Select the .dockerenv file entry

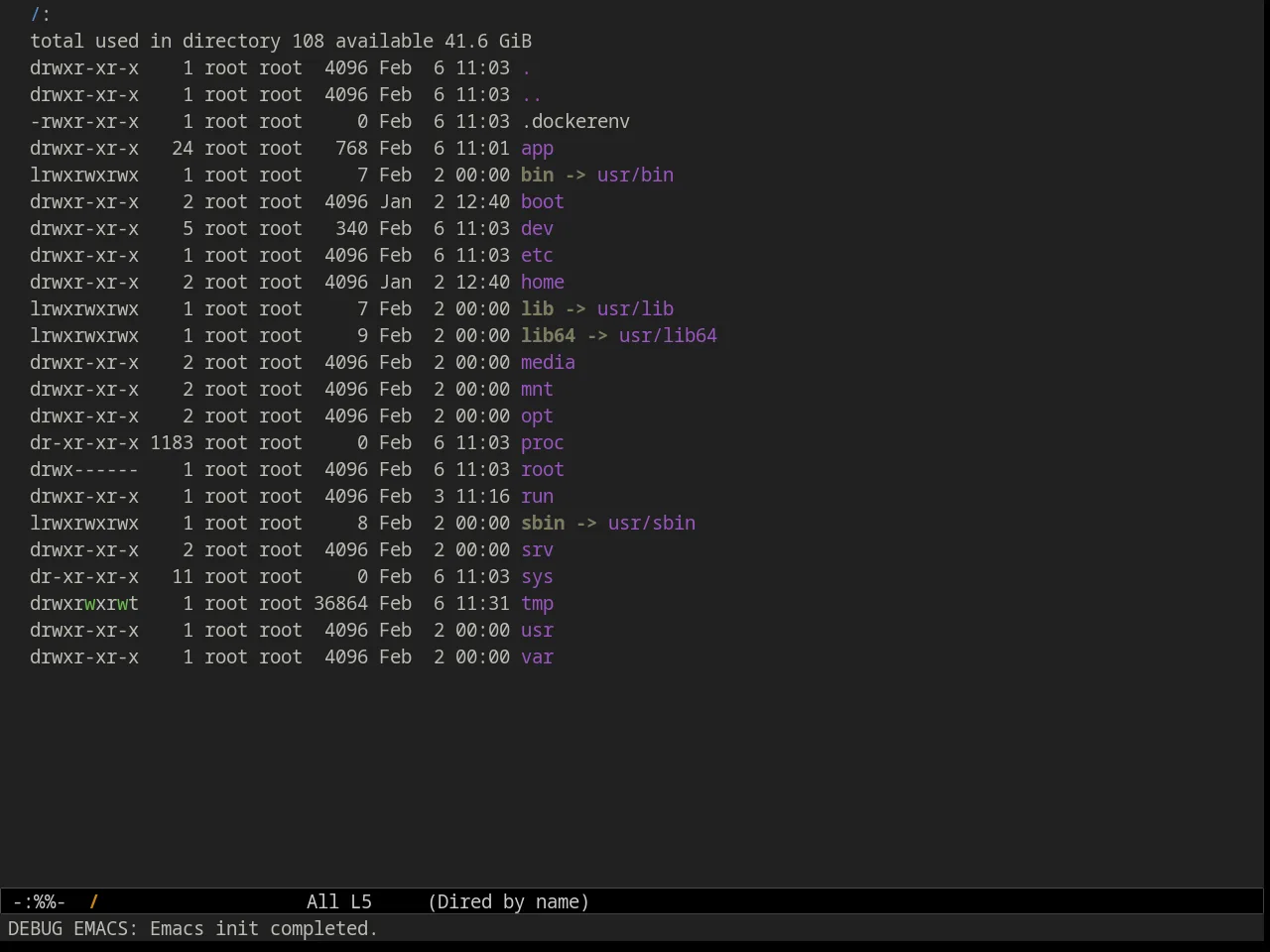pyautogui.click(x=575, y=122)
